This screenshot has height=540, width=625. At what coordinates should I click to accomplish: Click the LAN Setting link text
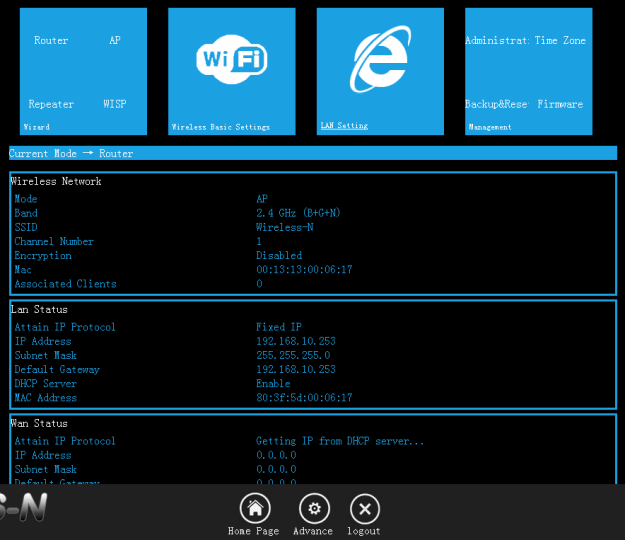(x=344, y=126)
